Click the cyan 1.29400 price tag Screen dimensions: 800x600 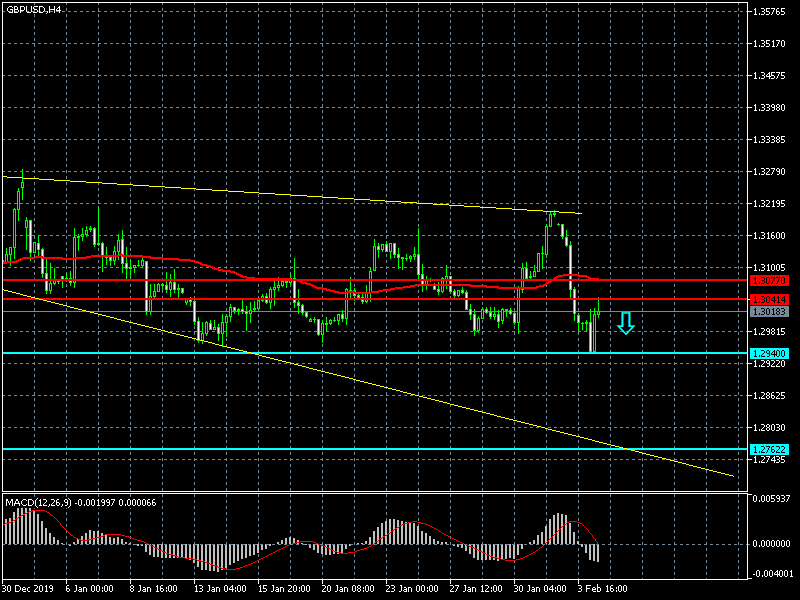(x=769, y=354)
